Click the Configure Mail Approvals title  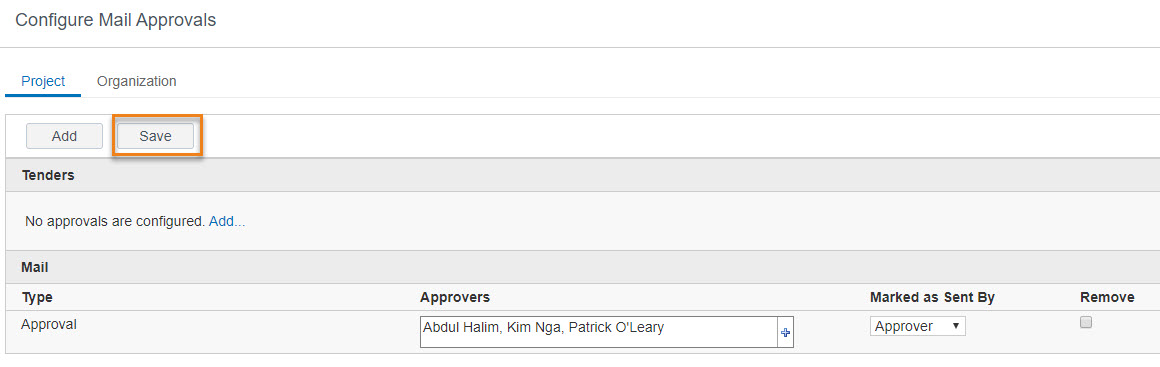click(115, 20)
